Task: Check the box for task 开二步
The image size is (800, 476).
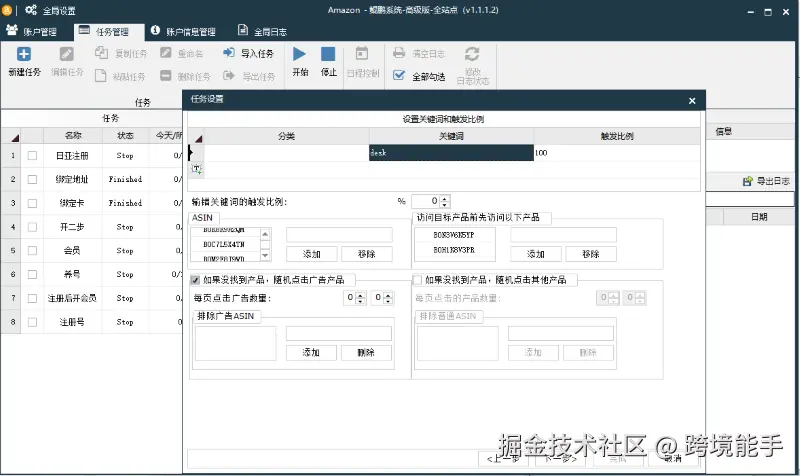Action: click(x=32, y=227)
